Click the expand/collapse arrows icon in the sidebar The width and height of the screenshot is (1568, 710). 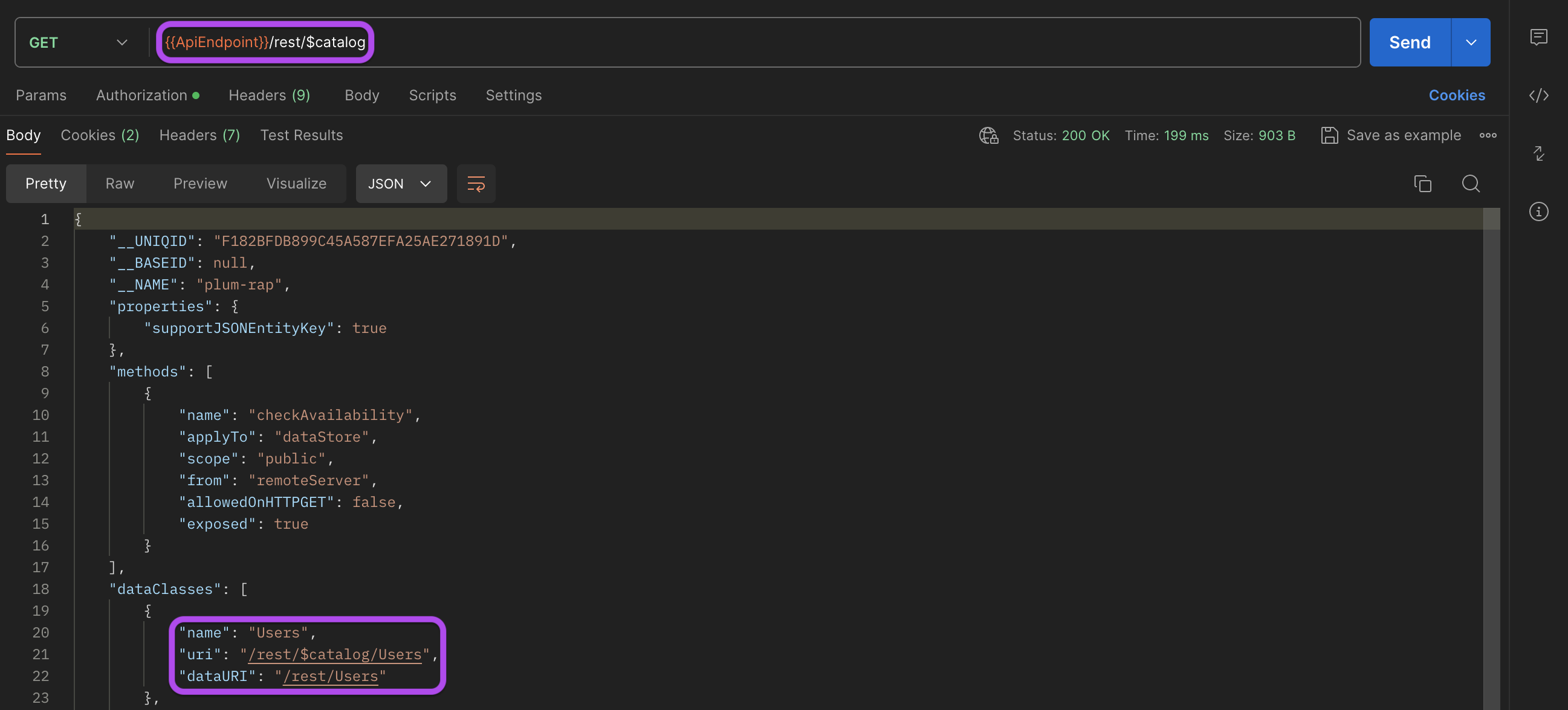tap(1538, 153)
